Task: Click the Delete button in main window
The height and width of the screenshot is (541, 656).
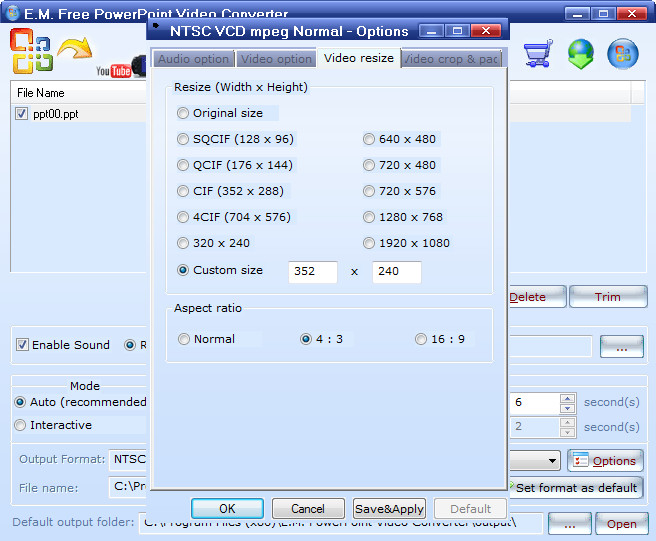Action: click(537, 296)
